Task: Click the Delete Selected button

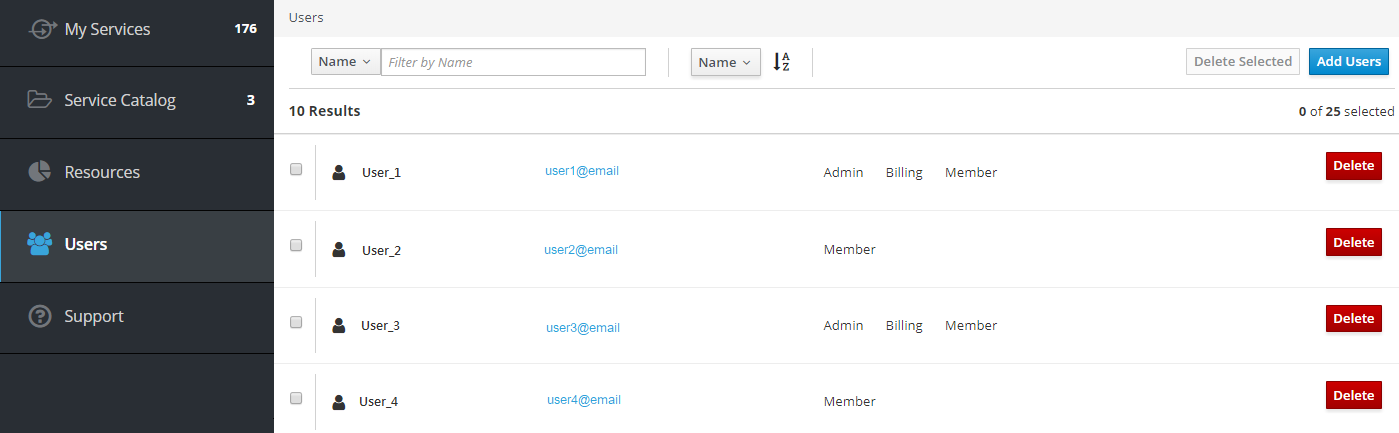Action: (1243, 62)
